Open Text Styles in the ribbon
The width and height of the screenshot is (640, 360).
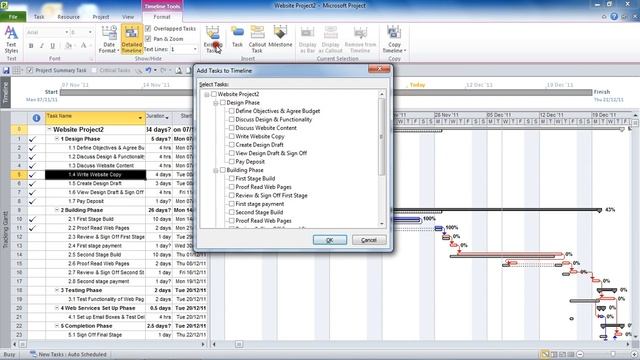click(x=11, y=39)
